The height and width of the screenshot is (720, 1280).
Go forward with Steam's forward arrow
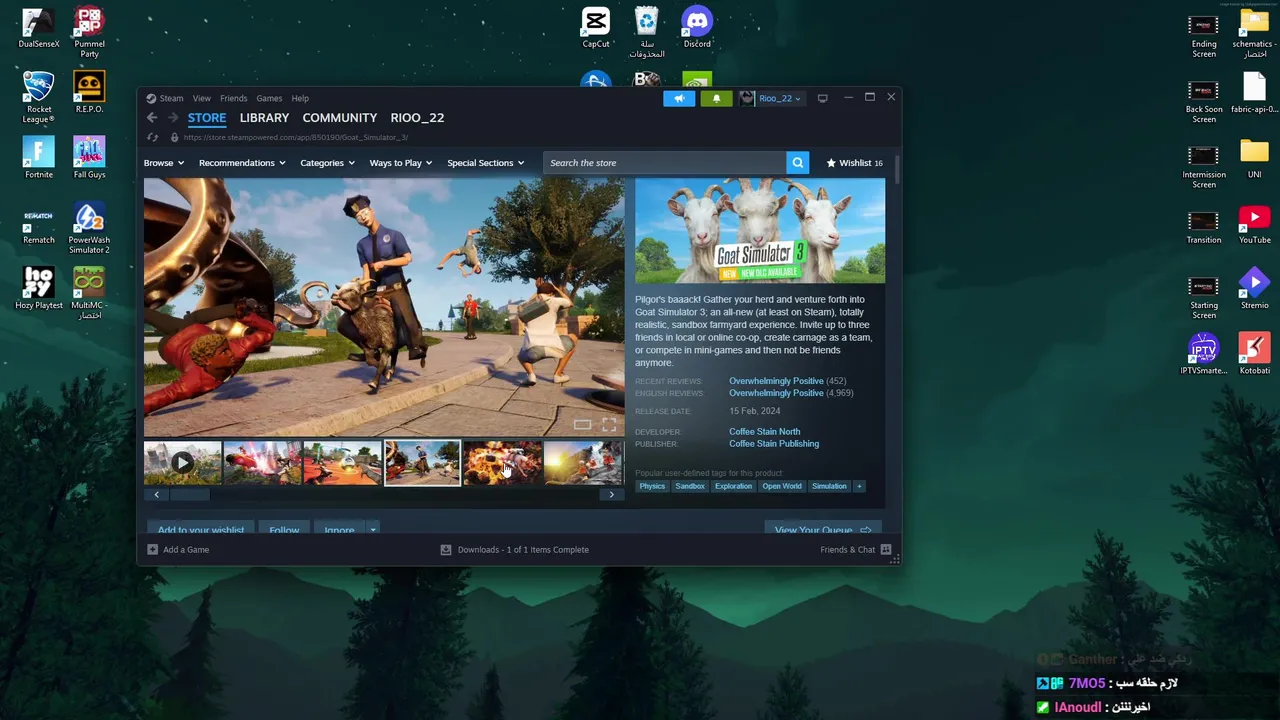[172, 118]
